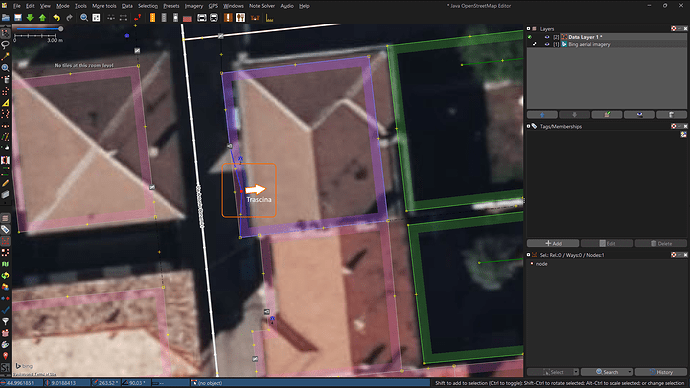This screenshot has width=690, height=388.
Task: Select the Zoom mode tool in sidebar
Action: [x=5, y=68]
